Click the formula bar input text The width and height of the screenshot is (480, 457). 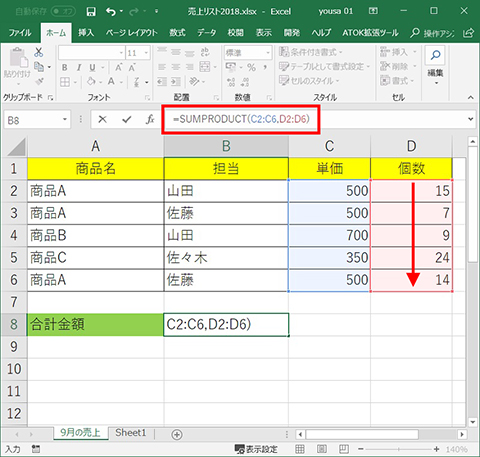[241, 119]
